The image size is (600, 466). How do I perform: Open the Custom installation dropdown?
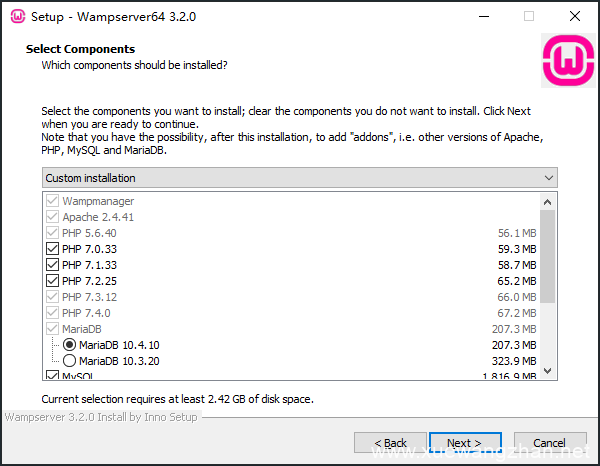coord(299,178)
